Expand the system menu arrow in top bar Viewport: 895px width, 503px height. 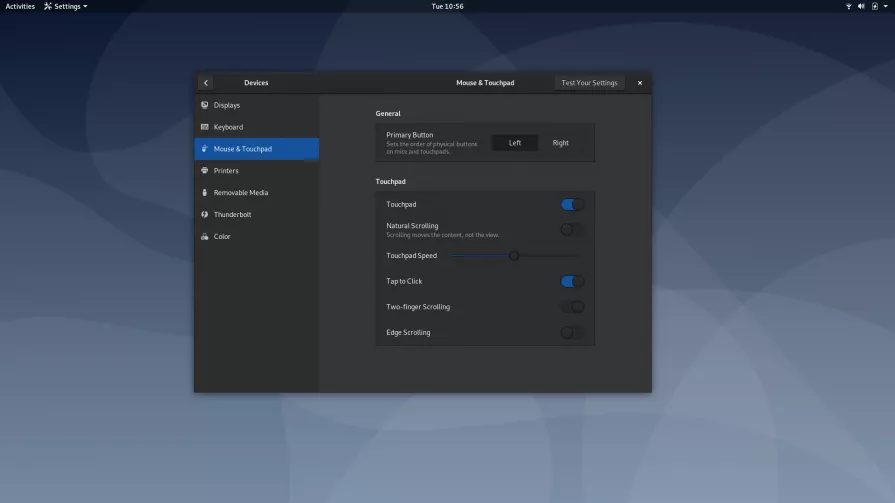[x=886, y=6]
